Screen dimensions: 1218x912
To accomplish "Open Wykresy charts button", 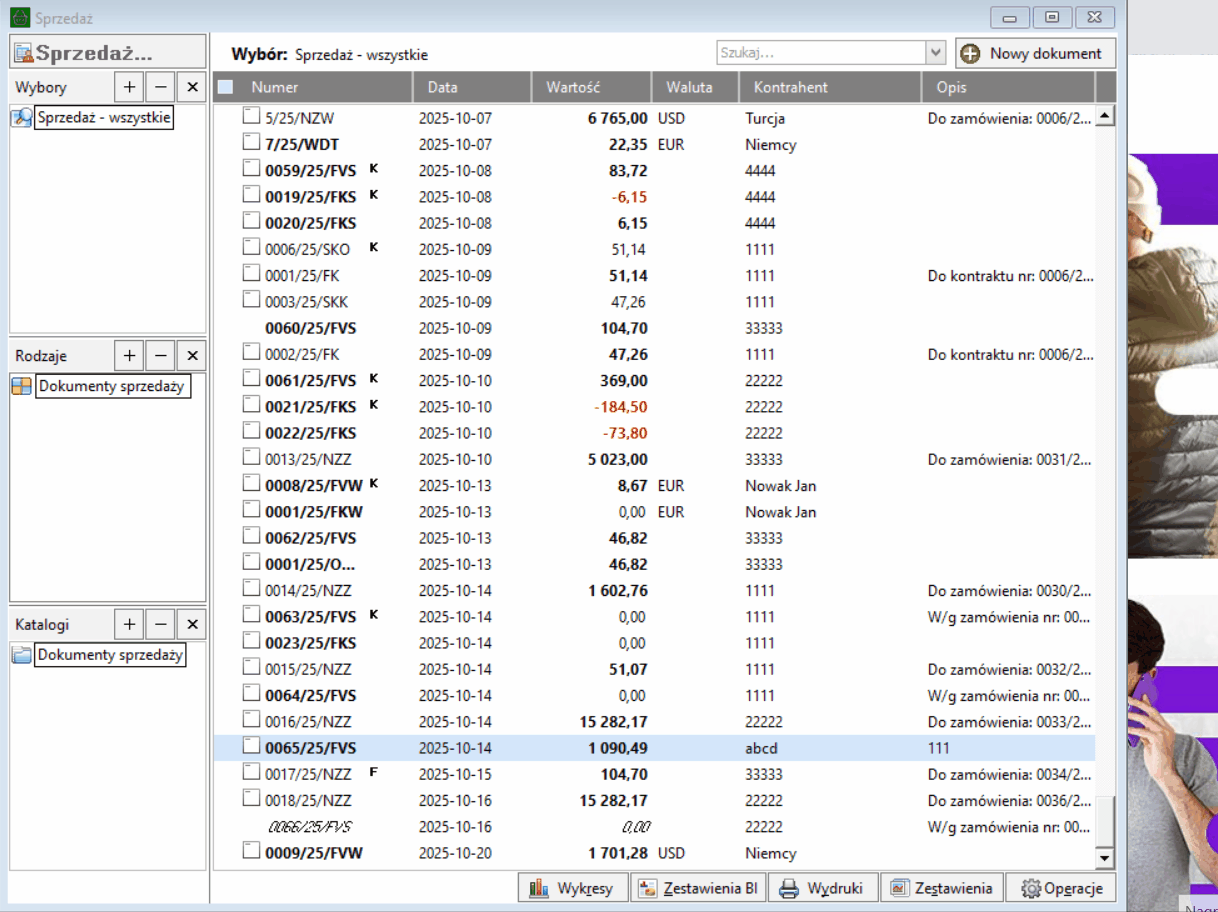I will [573, 888].
